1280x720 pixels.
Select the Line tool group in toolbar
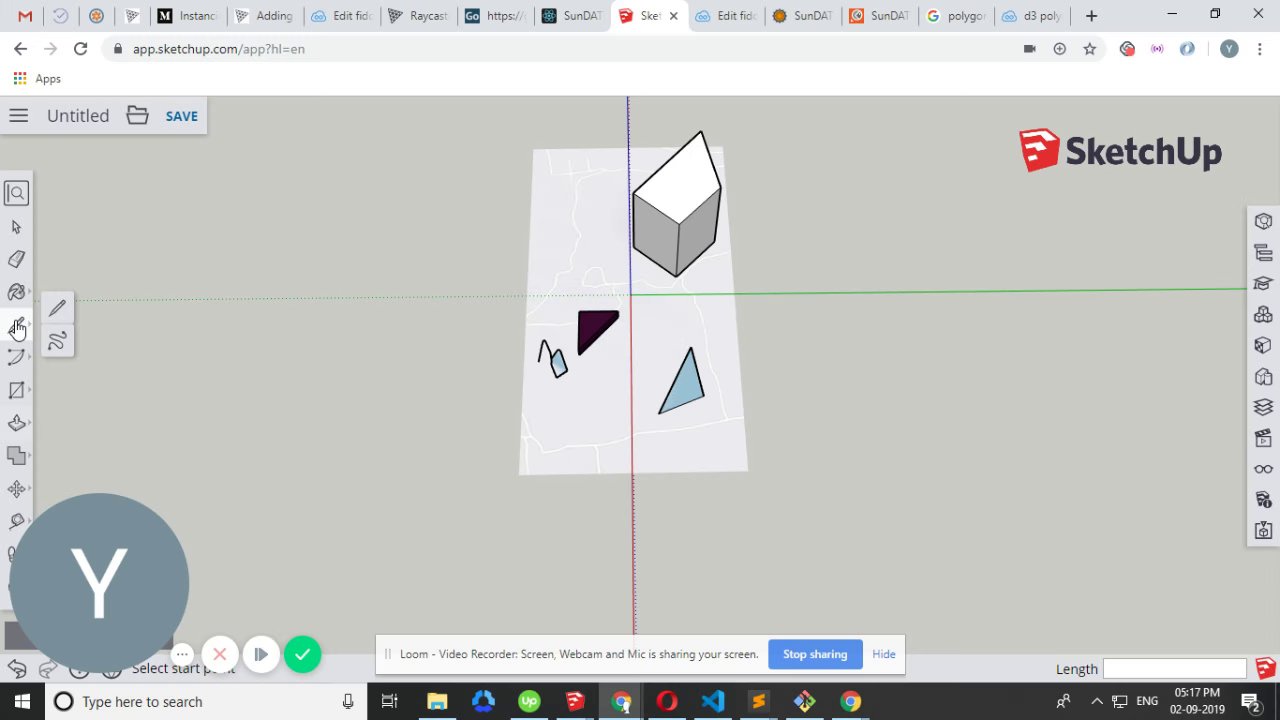[x=16, y=326]
